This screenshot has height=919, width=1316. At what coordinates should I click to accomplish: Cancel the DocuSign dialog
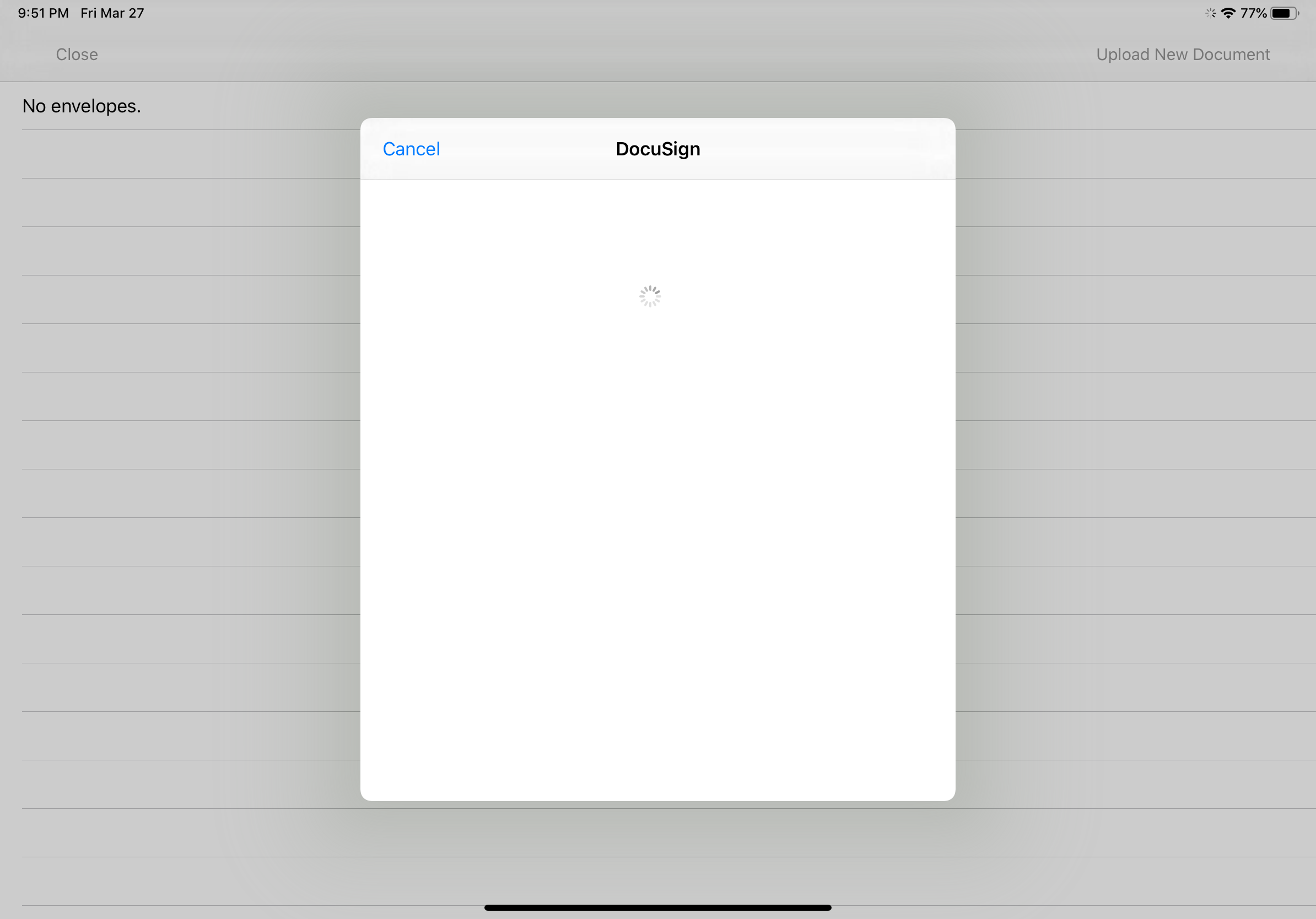pos(411,149)
